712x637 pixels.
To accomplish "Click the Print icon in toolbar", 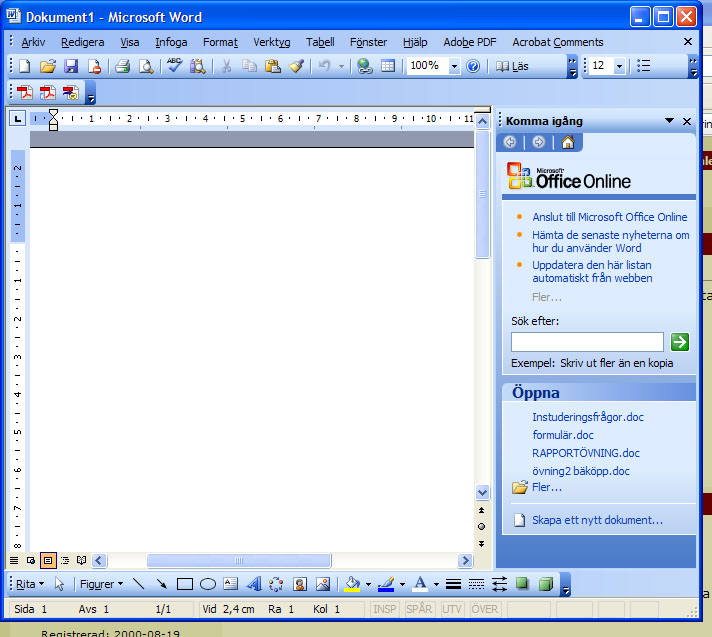I will [123, 66].
